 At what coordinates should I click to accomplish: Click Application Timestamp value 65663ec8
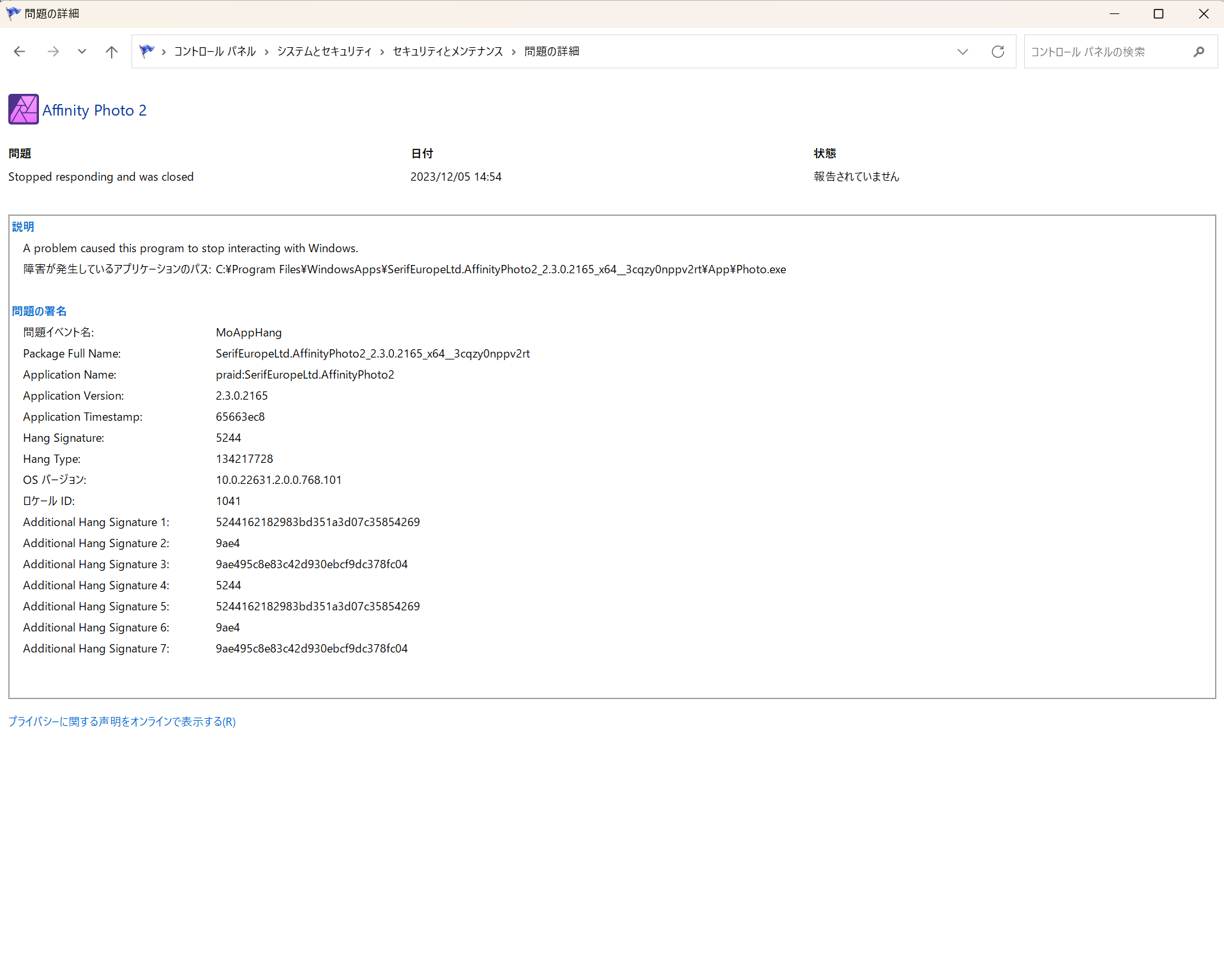pos(240,417)
